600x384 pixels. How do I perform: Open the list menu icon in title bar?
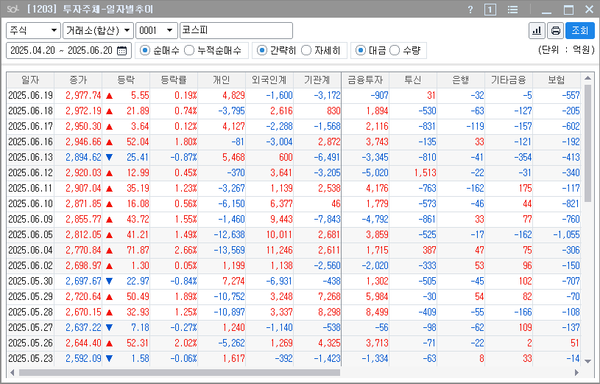(512, 10)
